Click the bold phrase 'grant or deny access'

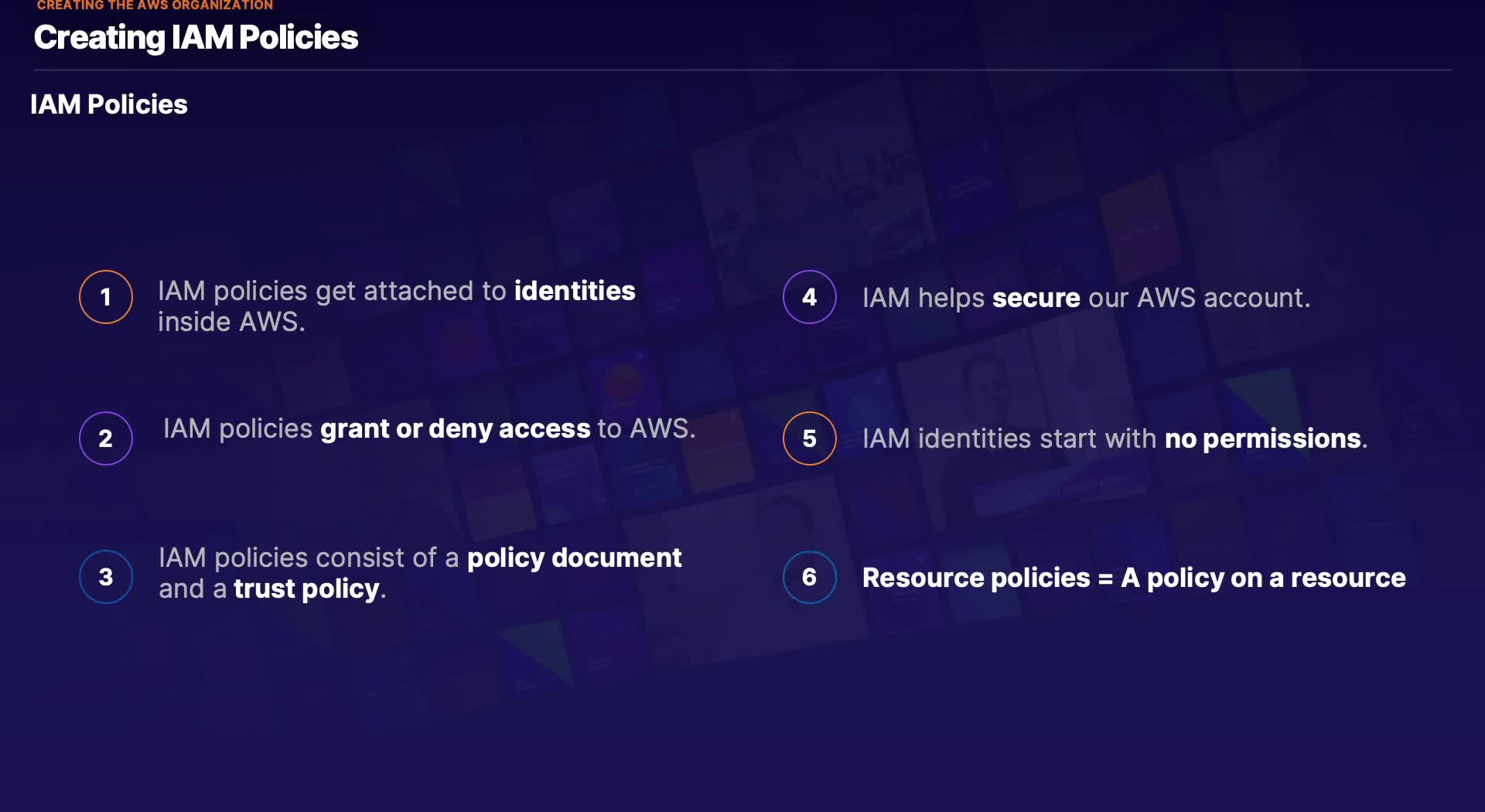point(455,428)
